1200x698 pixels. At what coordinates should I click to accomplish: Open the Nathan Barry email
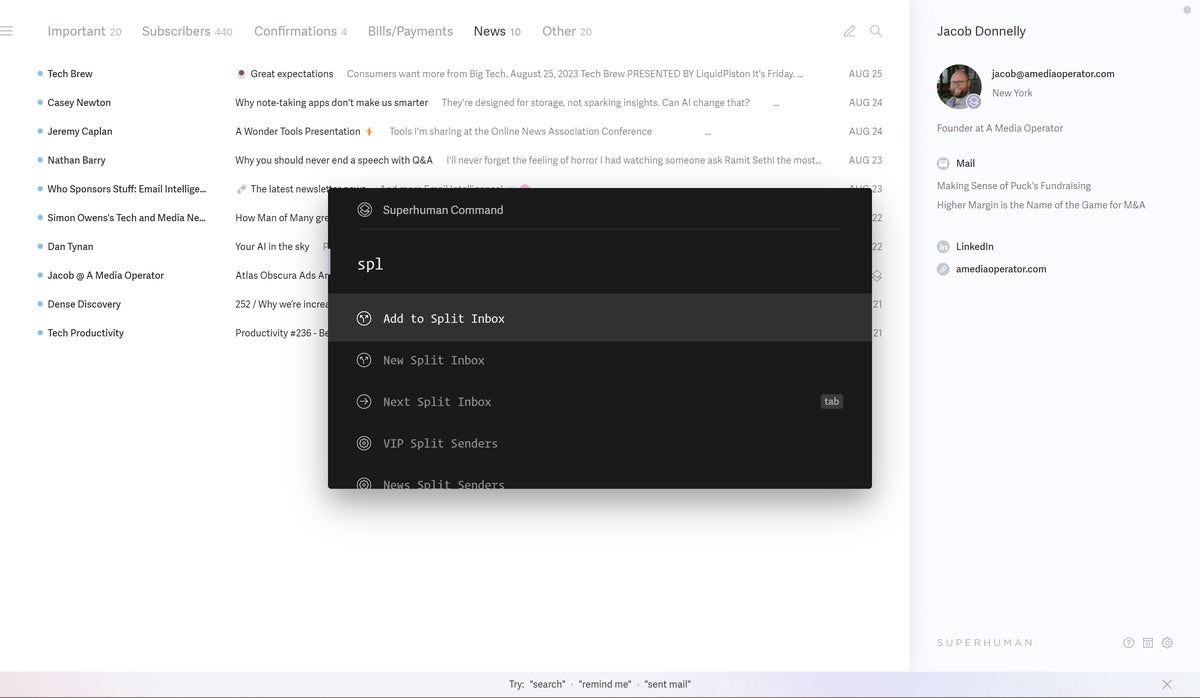460,160
